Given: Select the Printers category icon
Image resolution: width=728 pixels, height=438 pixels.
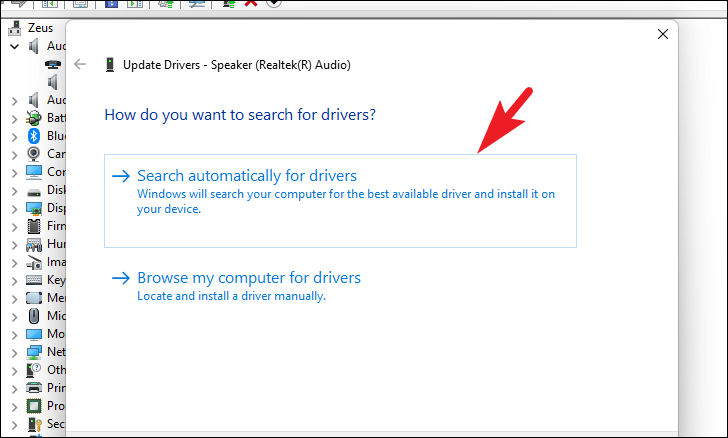Looking at the screenshot, I should coord(34,388).
